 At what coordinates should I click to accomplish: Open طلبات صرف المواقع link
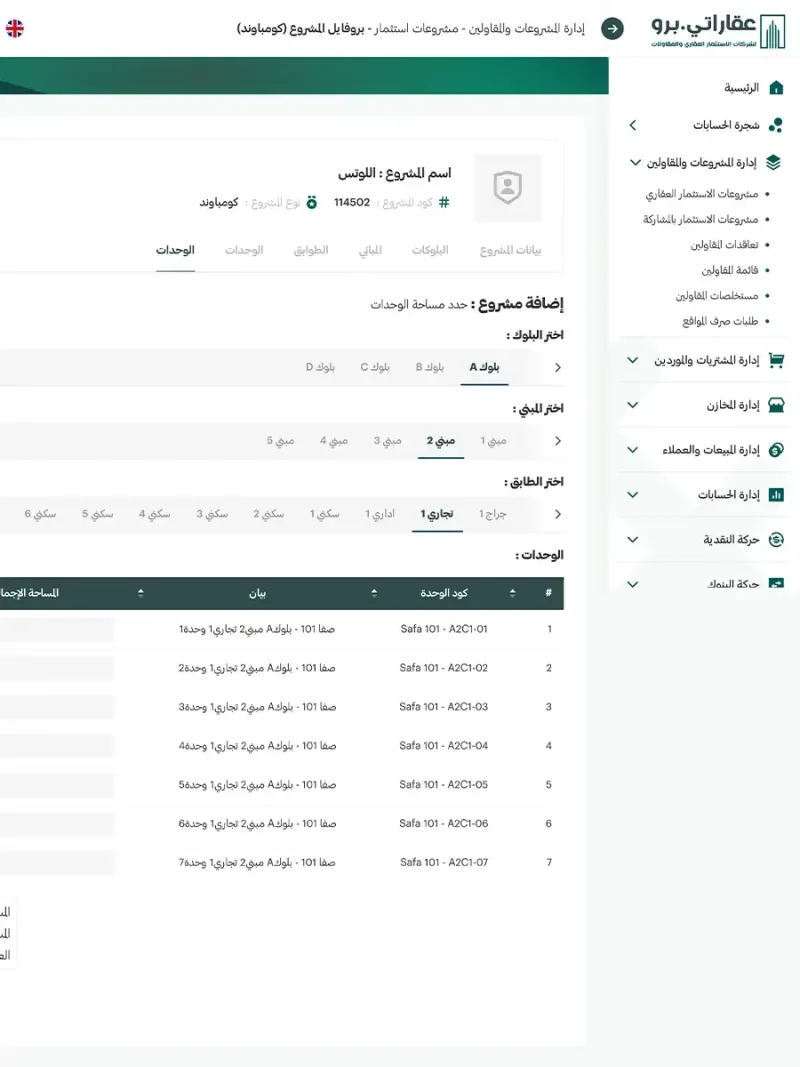pos(720,321)
